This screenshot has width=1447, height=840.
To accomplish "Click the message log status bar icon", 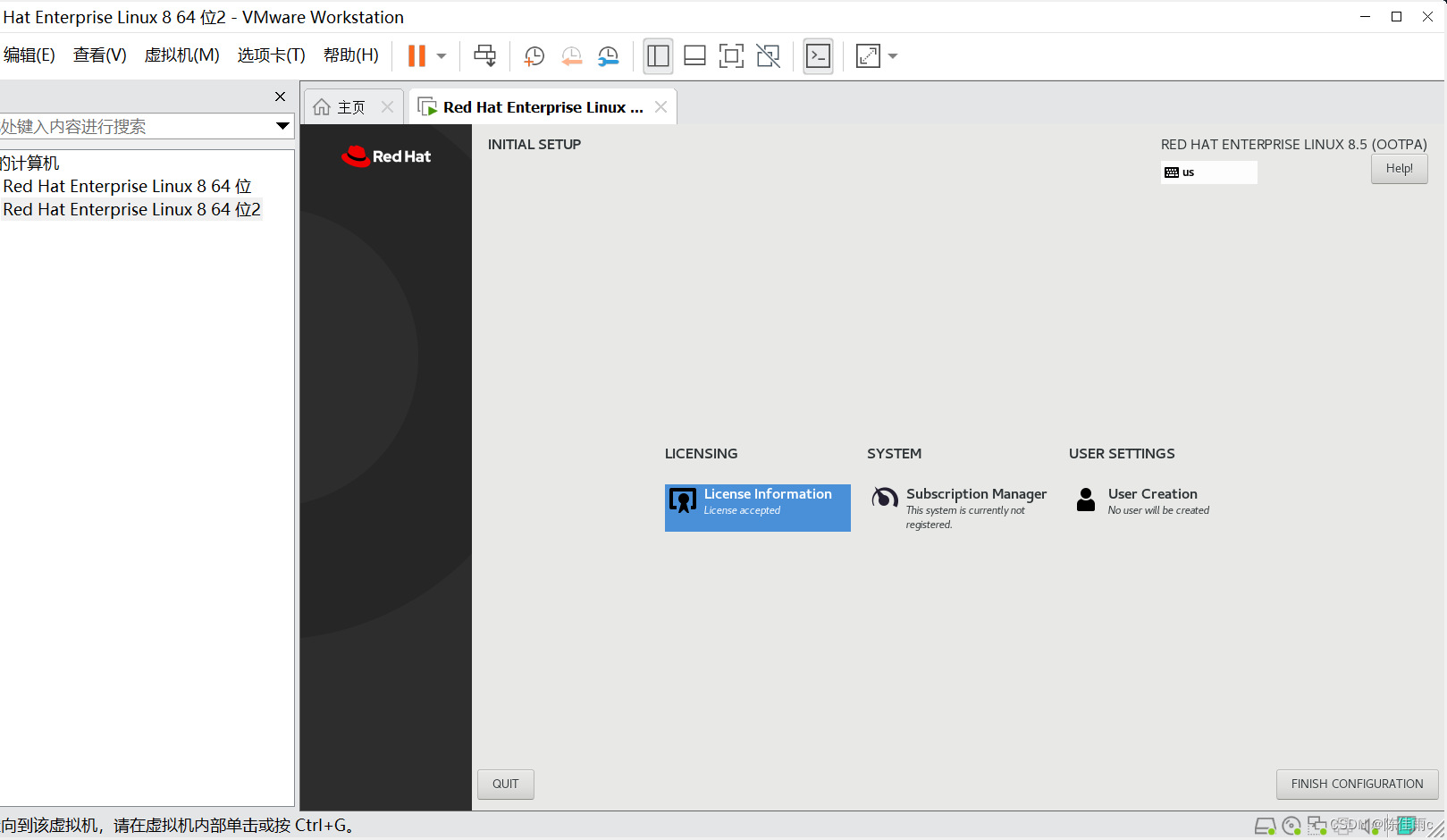I will (1407, 826).
